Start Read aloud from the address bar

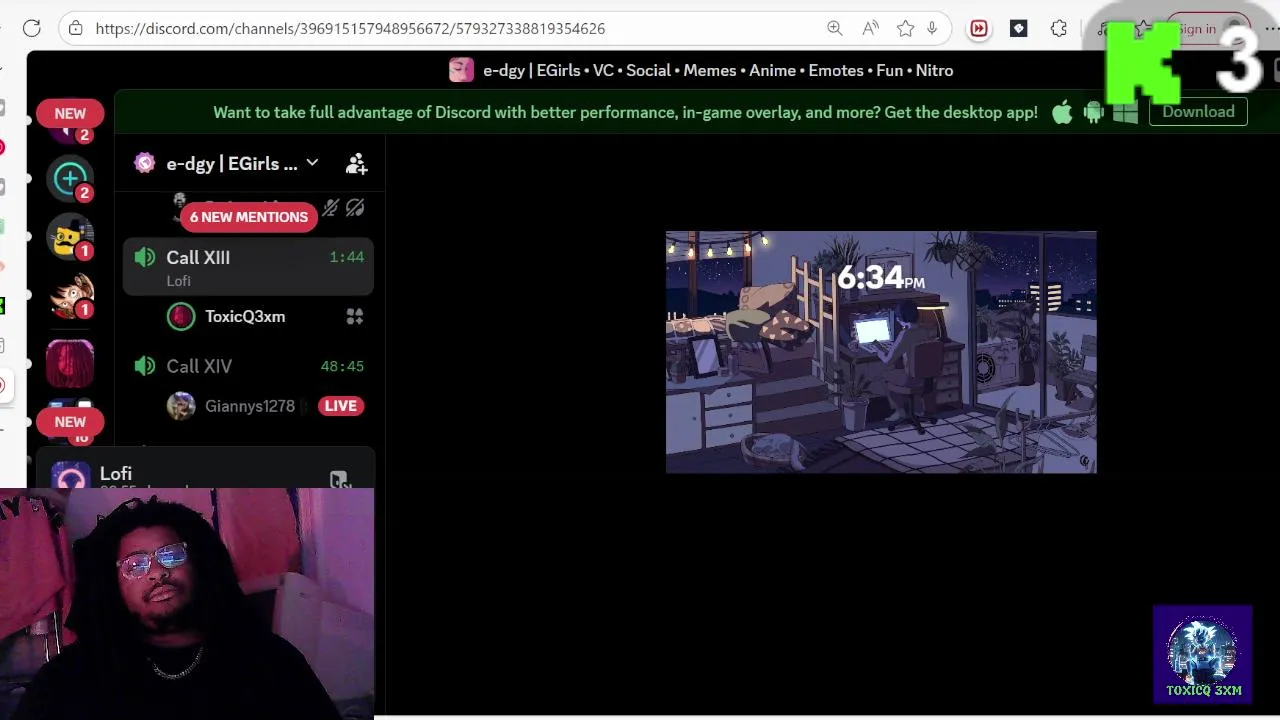(x=870, y=28)
